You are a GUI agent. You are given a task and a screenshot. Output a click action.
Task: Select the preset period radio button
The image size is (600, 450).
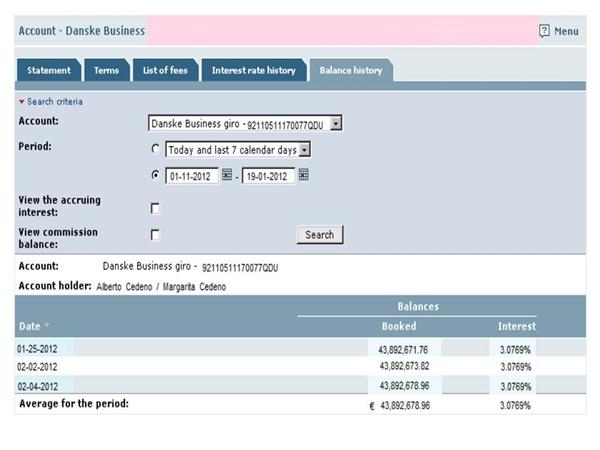[x=155, y=149]
